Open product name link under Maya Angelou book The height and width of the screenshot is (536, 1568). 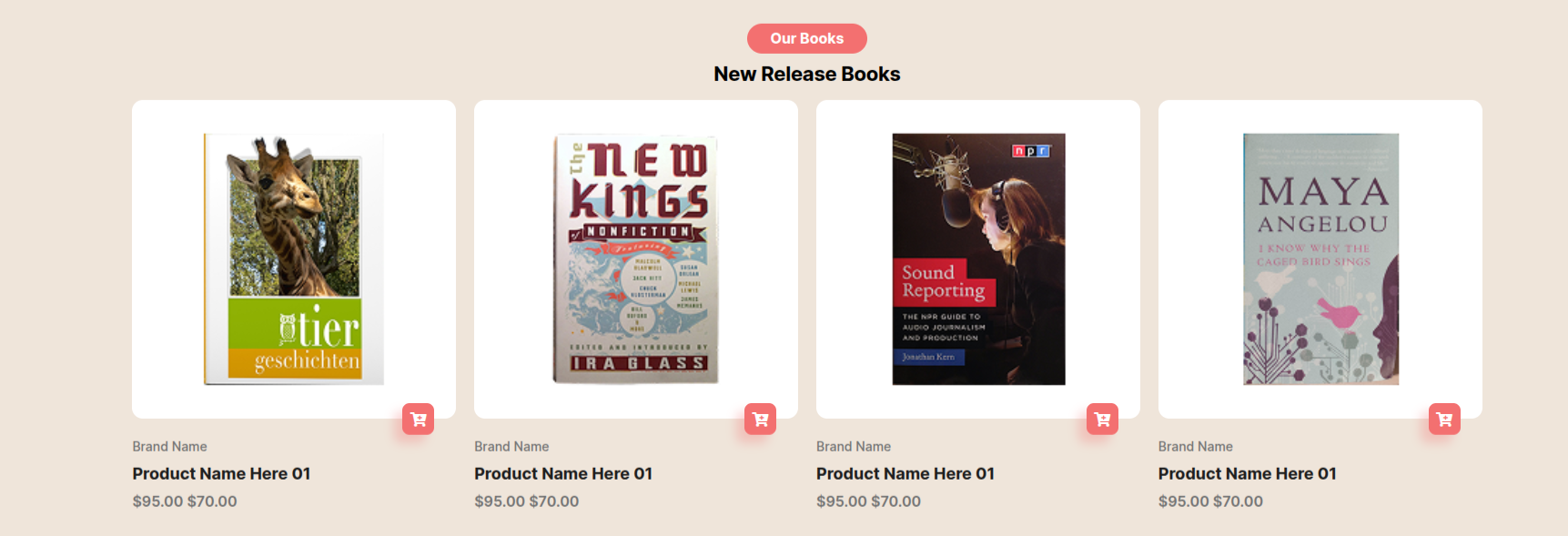(1248, 473)
